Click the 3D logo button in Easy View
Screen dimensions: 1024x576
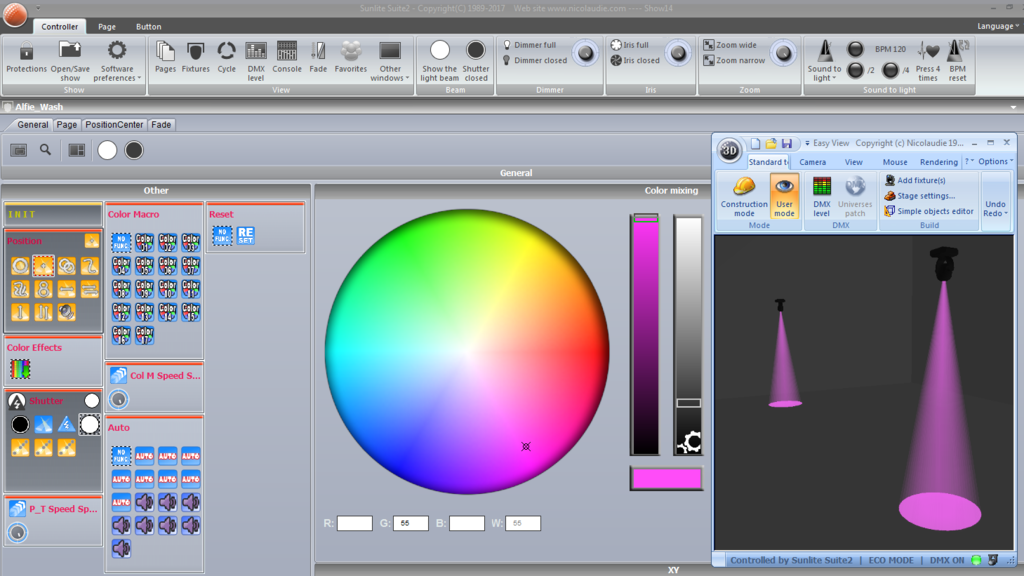click(x=729, y=151)
